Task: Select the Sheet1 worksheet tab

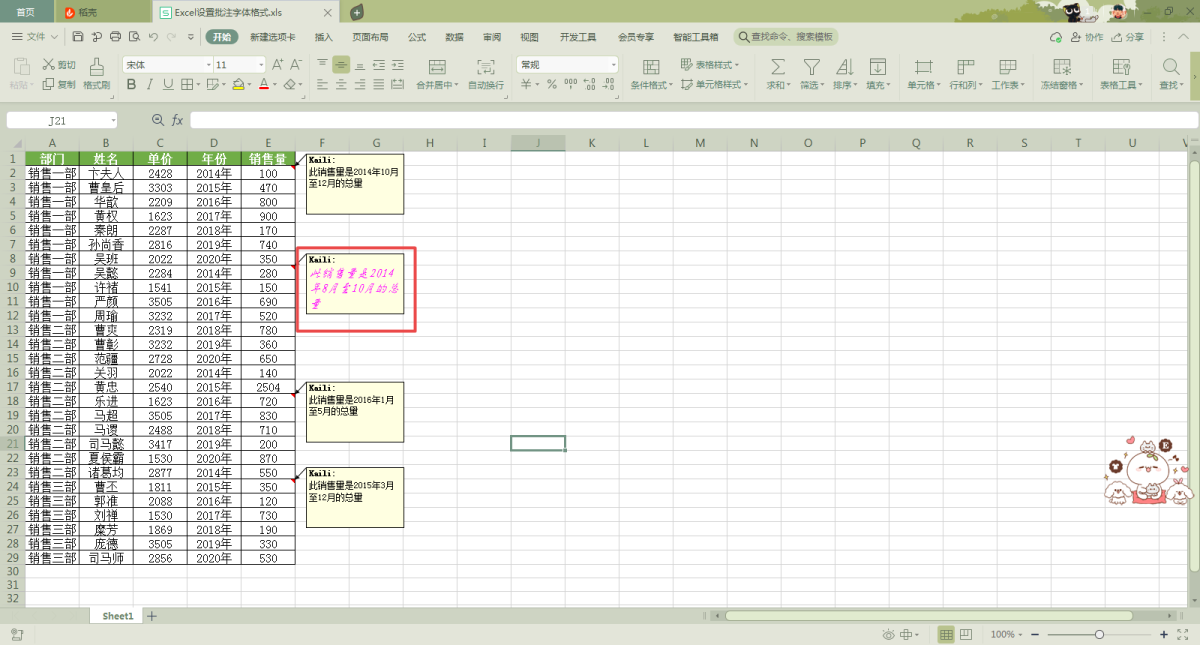Action: (x=117, y=616)
